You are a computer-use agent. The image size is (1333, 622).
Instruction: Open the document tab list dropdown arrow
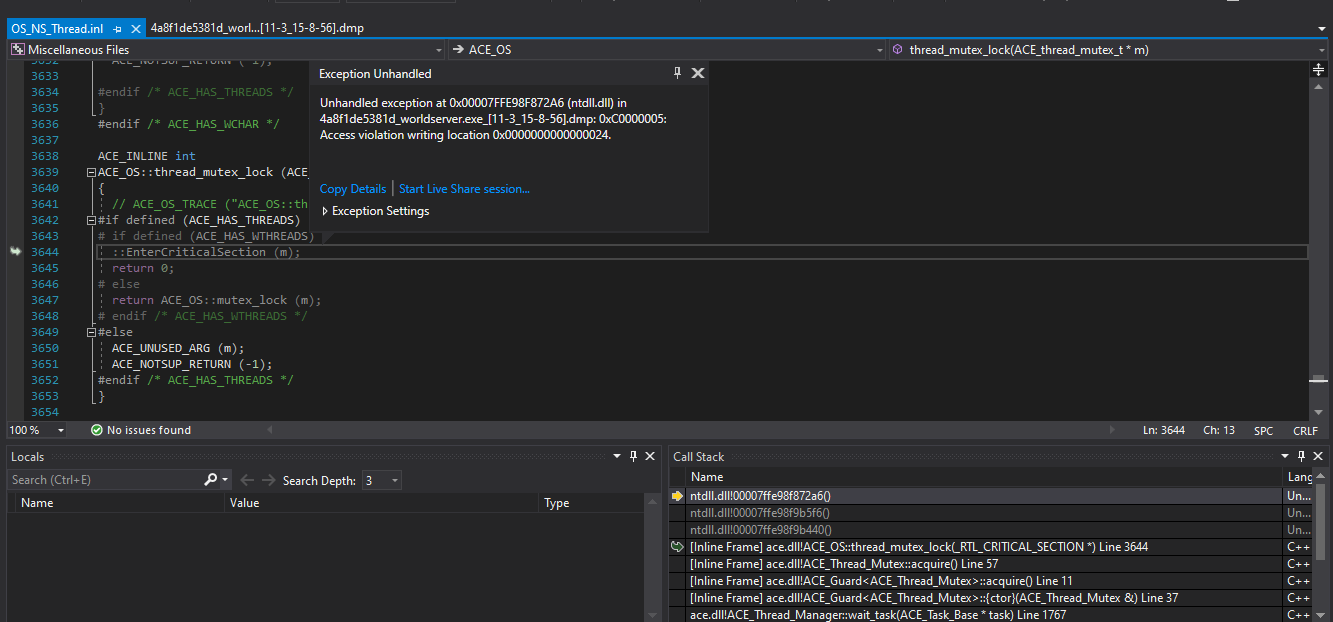(1321, 29)
